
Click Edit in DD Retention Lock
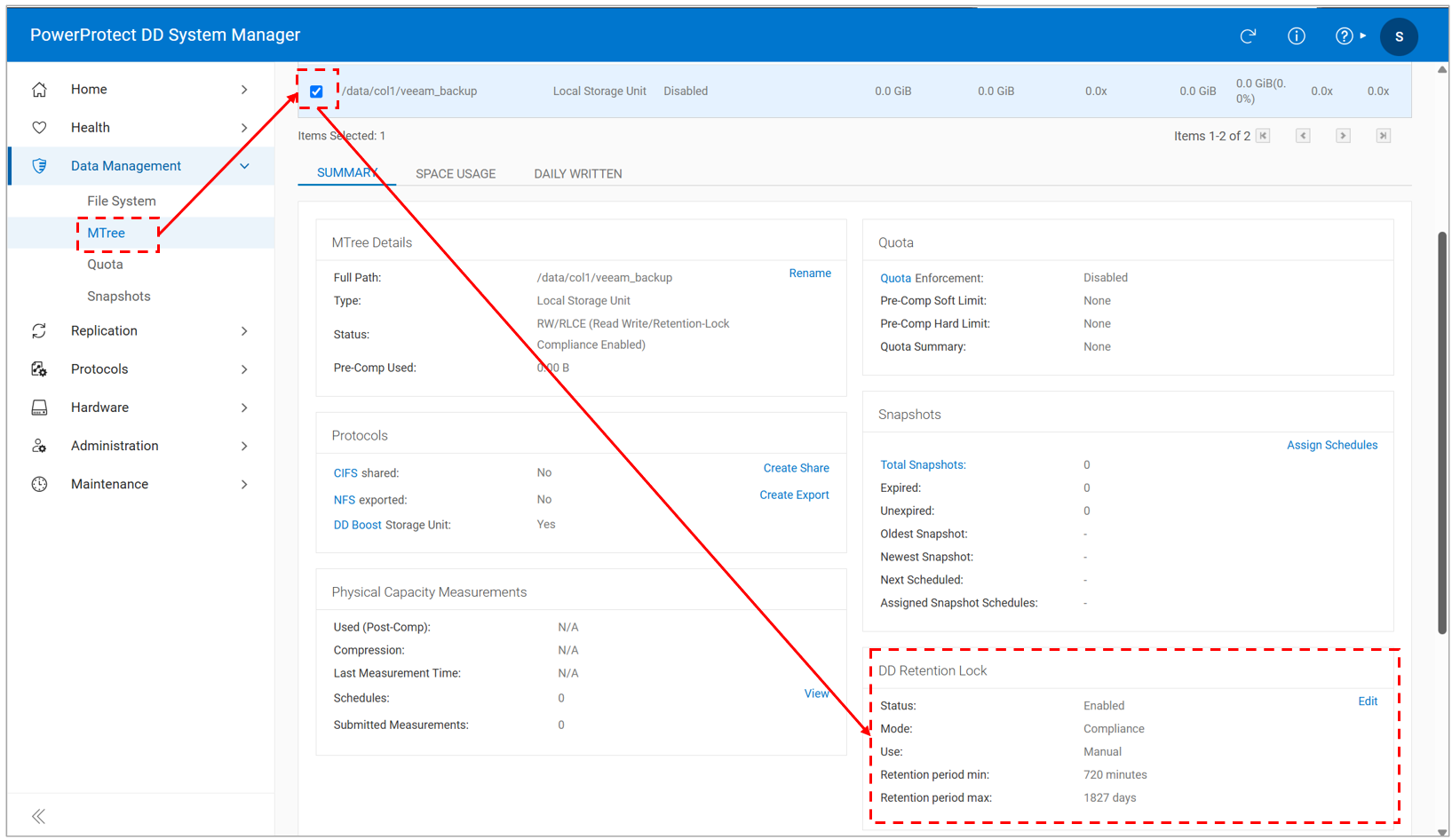coord(1368,701)
